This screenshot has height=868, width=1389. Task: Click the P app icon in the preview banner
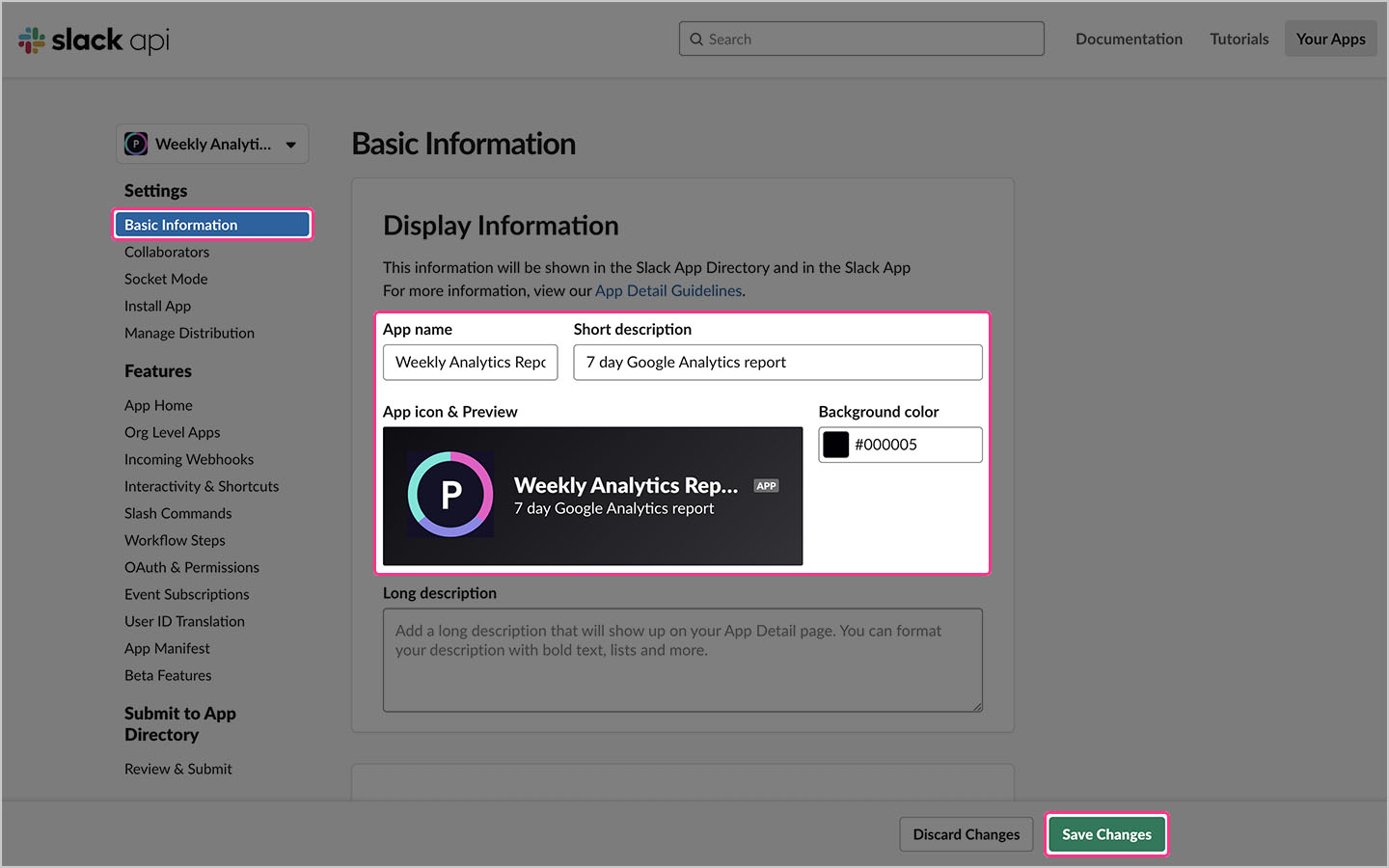pos(449,496)
